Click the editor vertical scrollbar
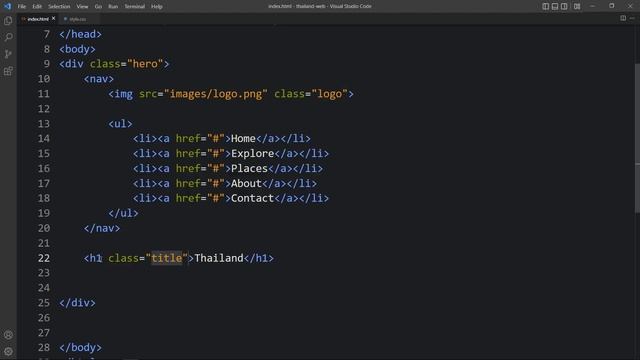Image resolution: width=640 pixels, height=360 pixels. click(x=637, y=138)
